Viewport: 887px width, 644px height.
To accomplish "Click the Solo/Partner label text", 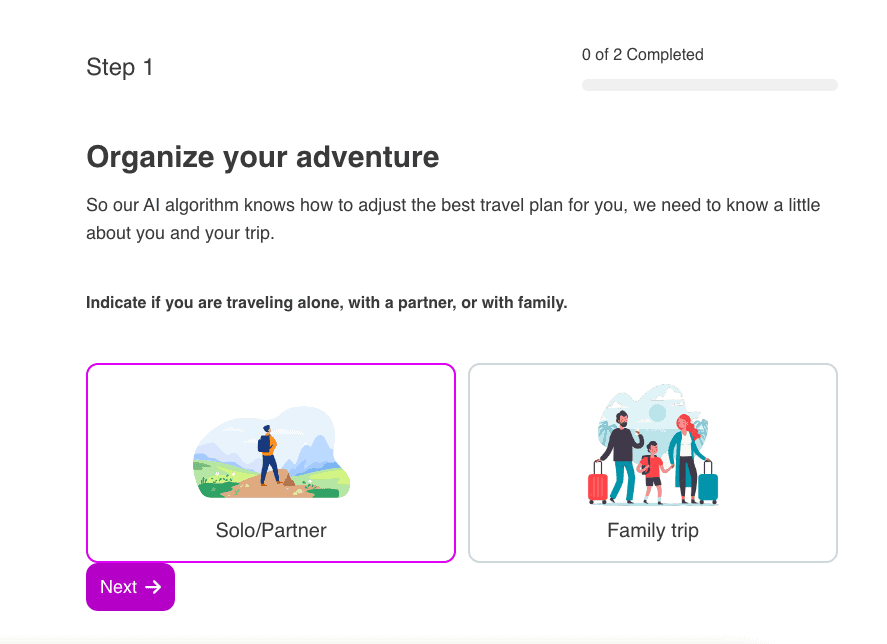I will pos(270,530).
